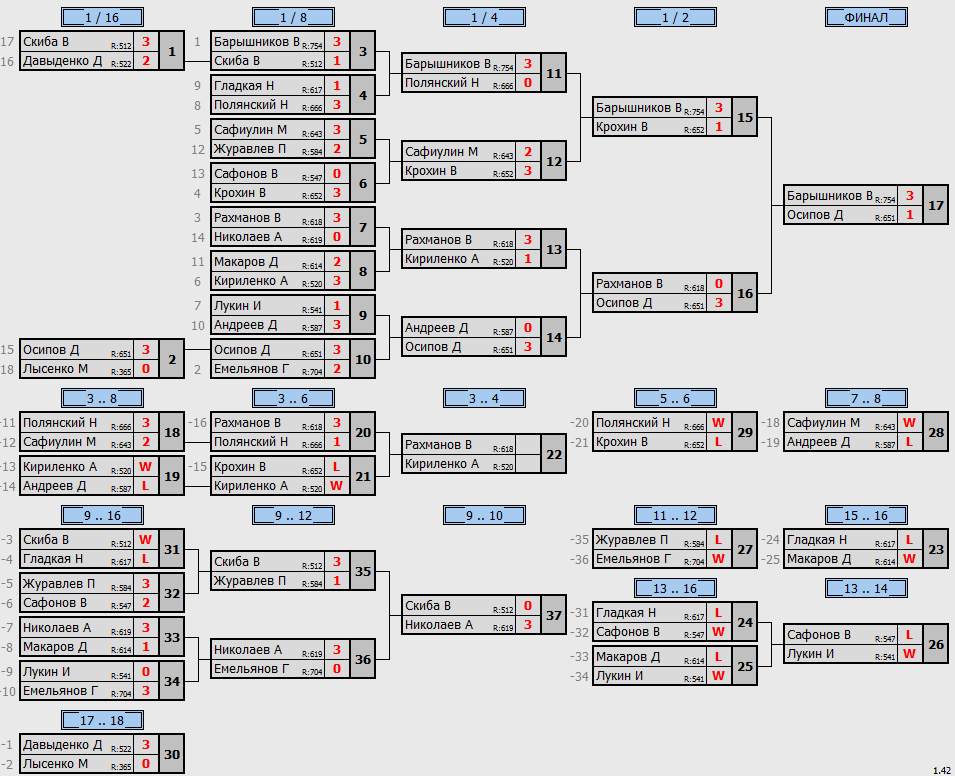Select match number 28 box
The height and width of the screenshot is (776, 955).
click(936, 432)
